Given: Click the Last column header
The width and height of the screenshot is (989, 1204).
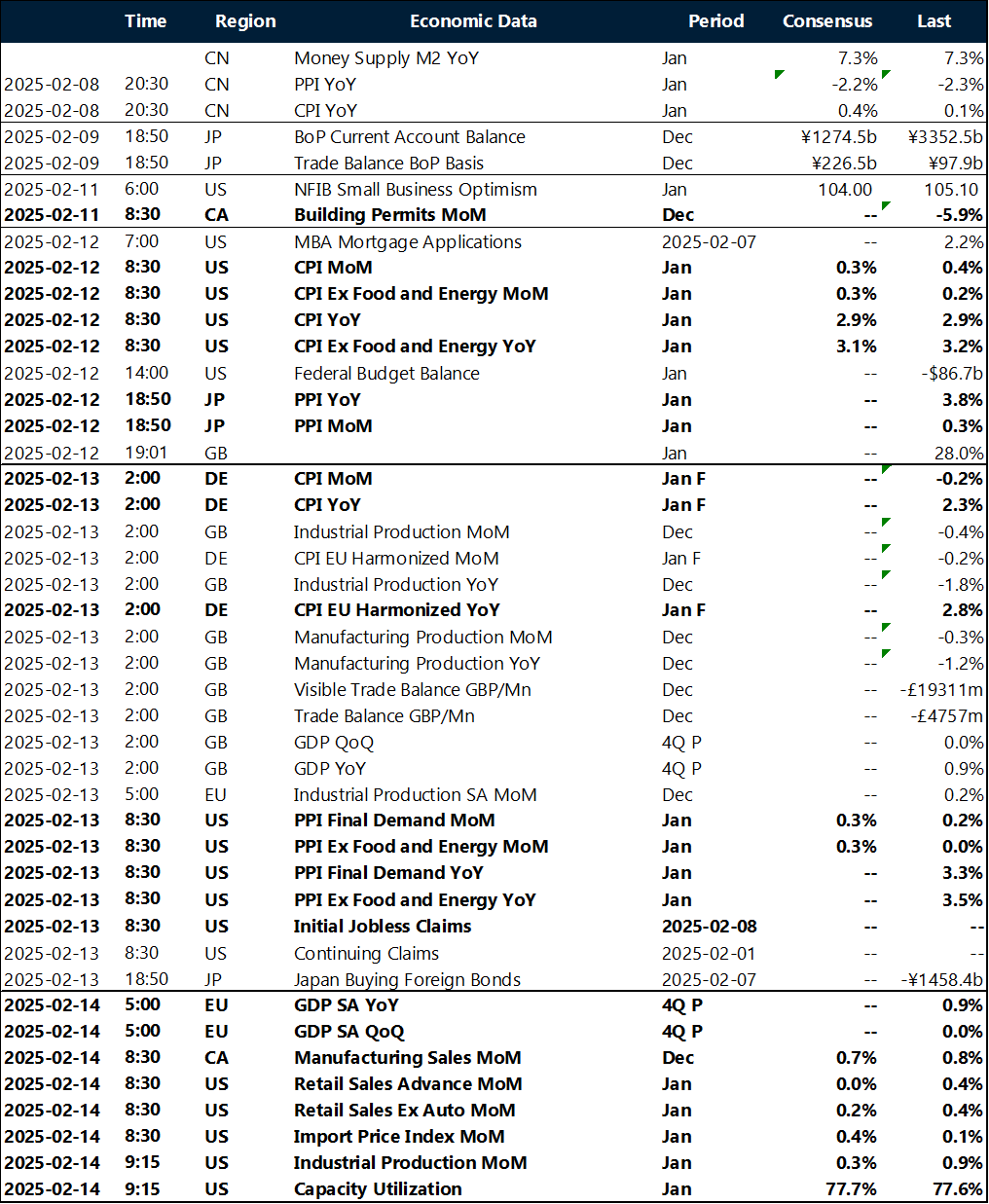Looking at the screenshot, I should pyautogui.click(x=934, y=20).
